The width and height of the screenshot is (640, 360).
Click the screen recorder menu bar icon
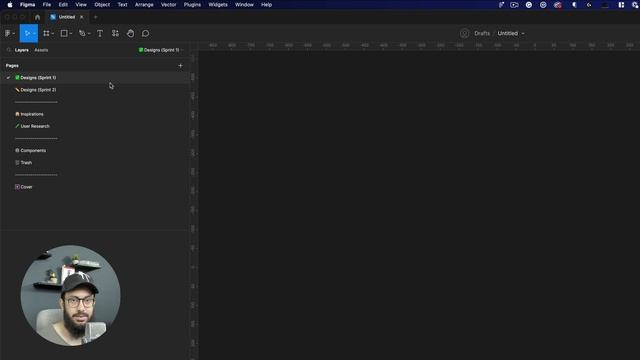point(514,5)
